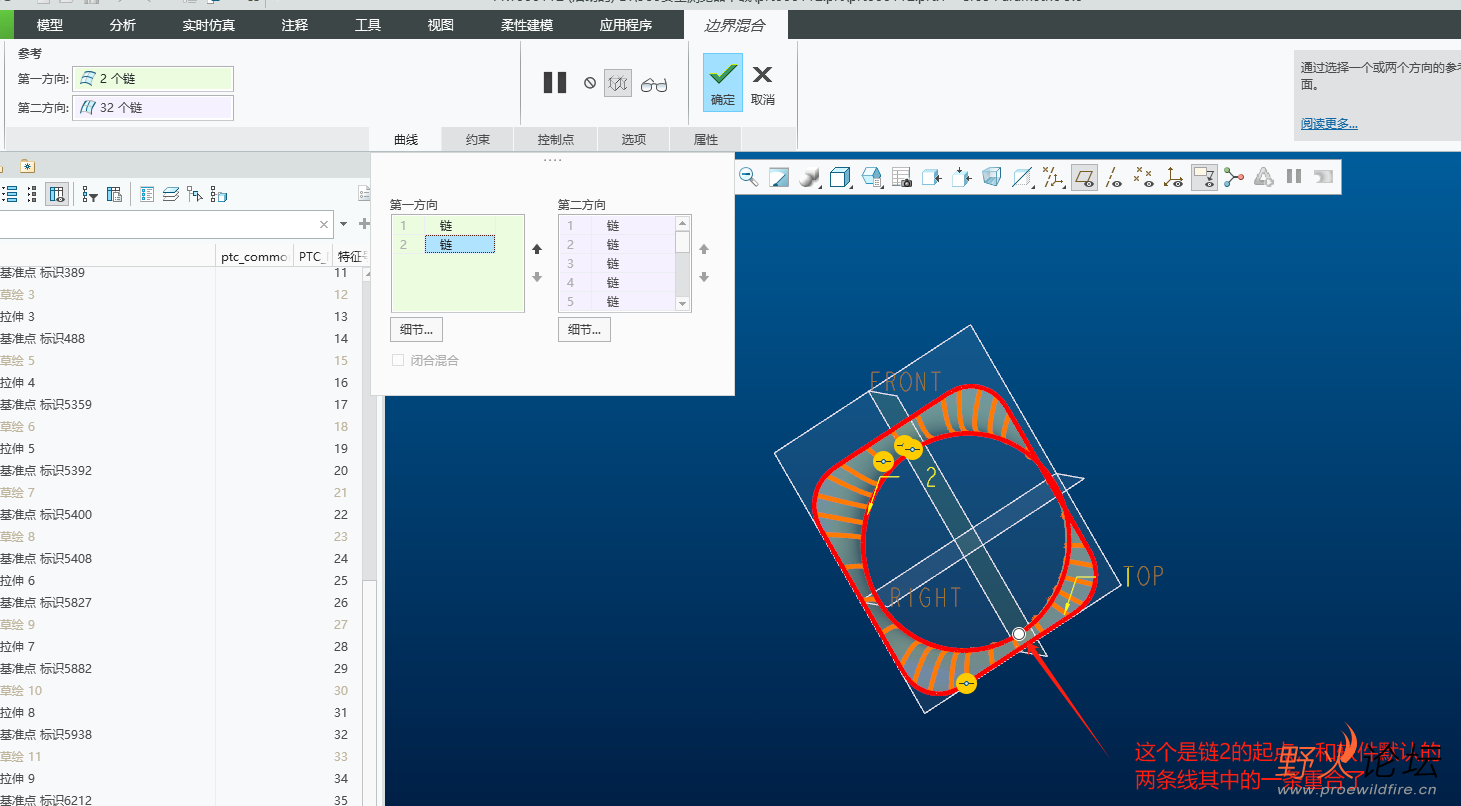Click the plus add button beside search

pos(364,224)
